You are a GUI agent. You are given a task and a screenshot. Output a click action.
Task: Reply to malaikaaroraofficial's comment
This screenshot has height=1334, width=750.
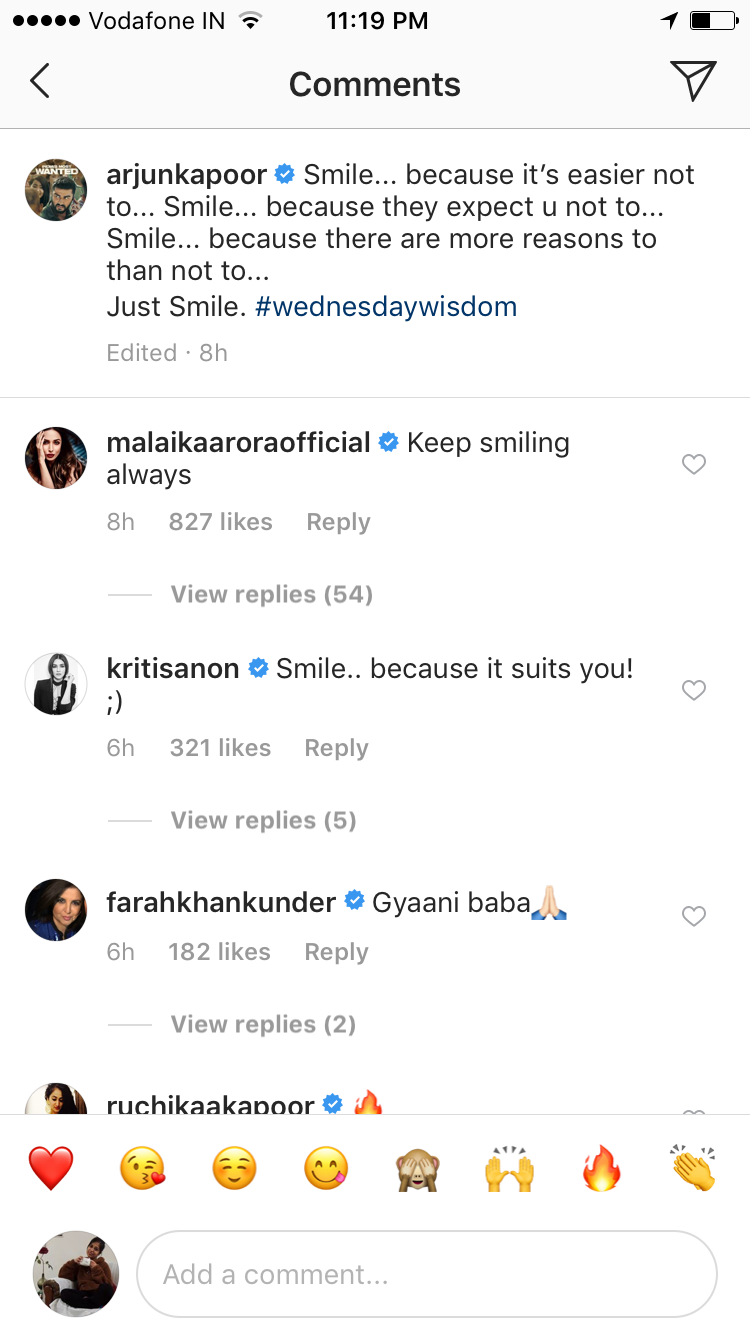click(338, 522)
